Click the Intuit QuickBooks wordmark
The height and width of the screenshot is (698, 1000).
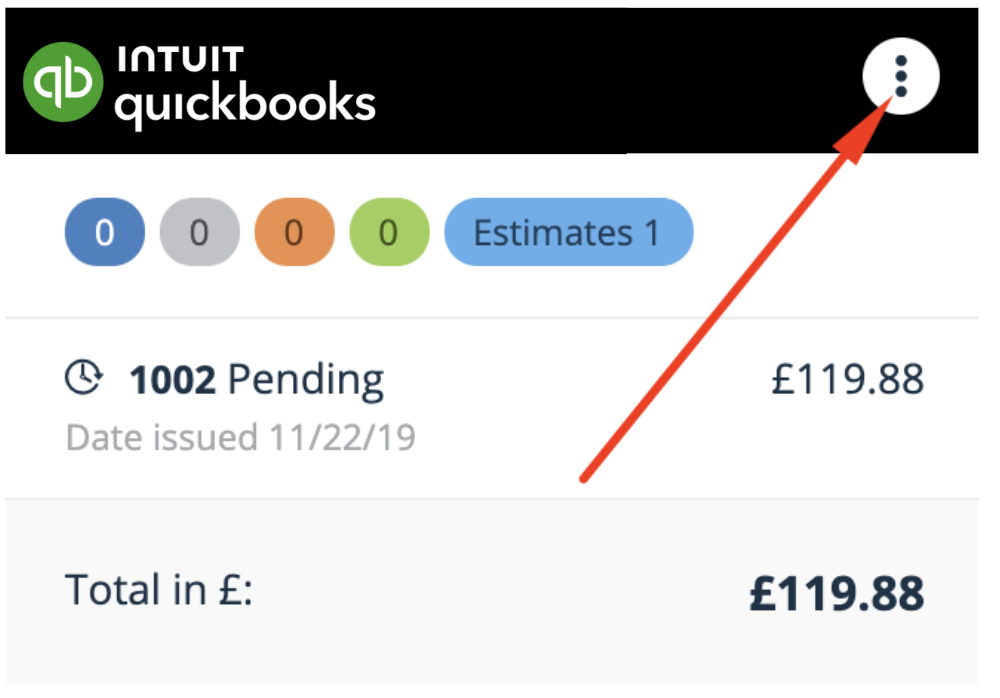tap(246, 87)
